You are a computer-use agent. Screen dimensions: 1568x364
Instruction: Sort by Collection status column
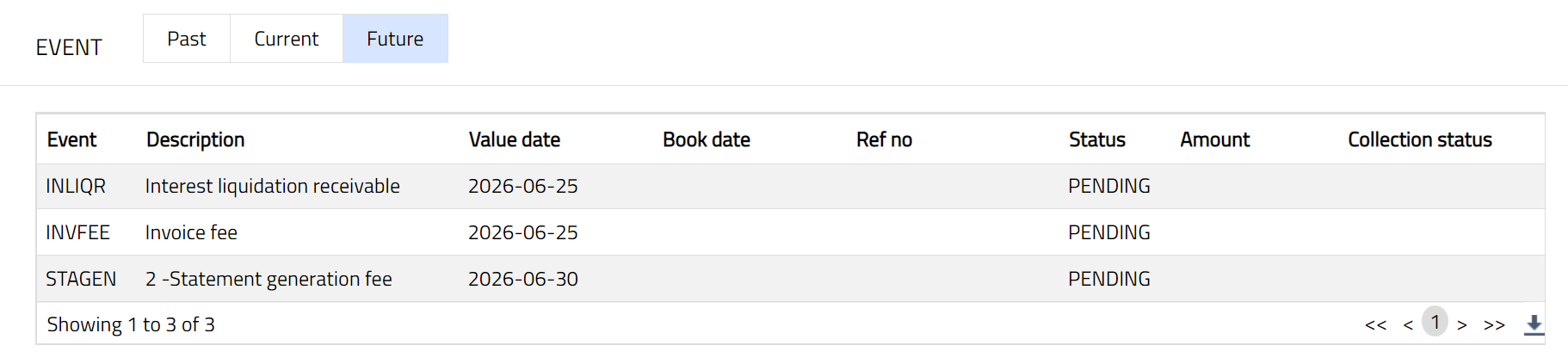pos(1419,139)
